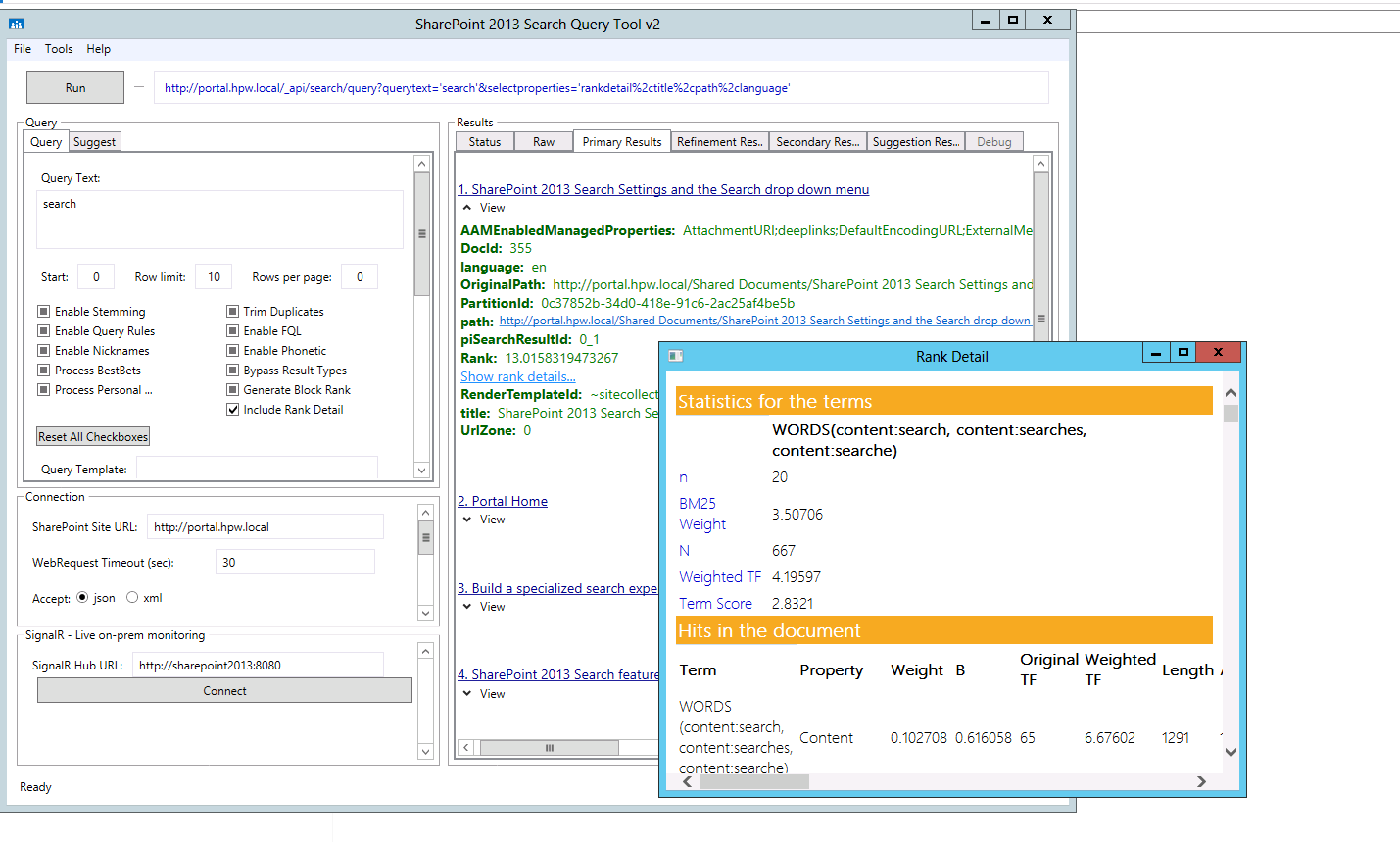This screenshot has width=1400, height=842.
Task: Click inside the Query Text box
Action: (x=218, y=218)
